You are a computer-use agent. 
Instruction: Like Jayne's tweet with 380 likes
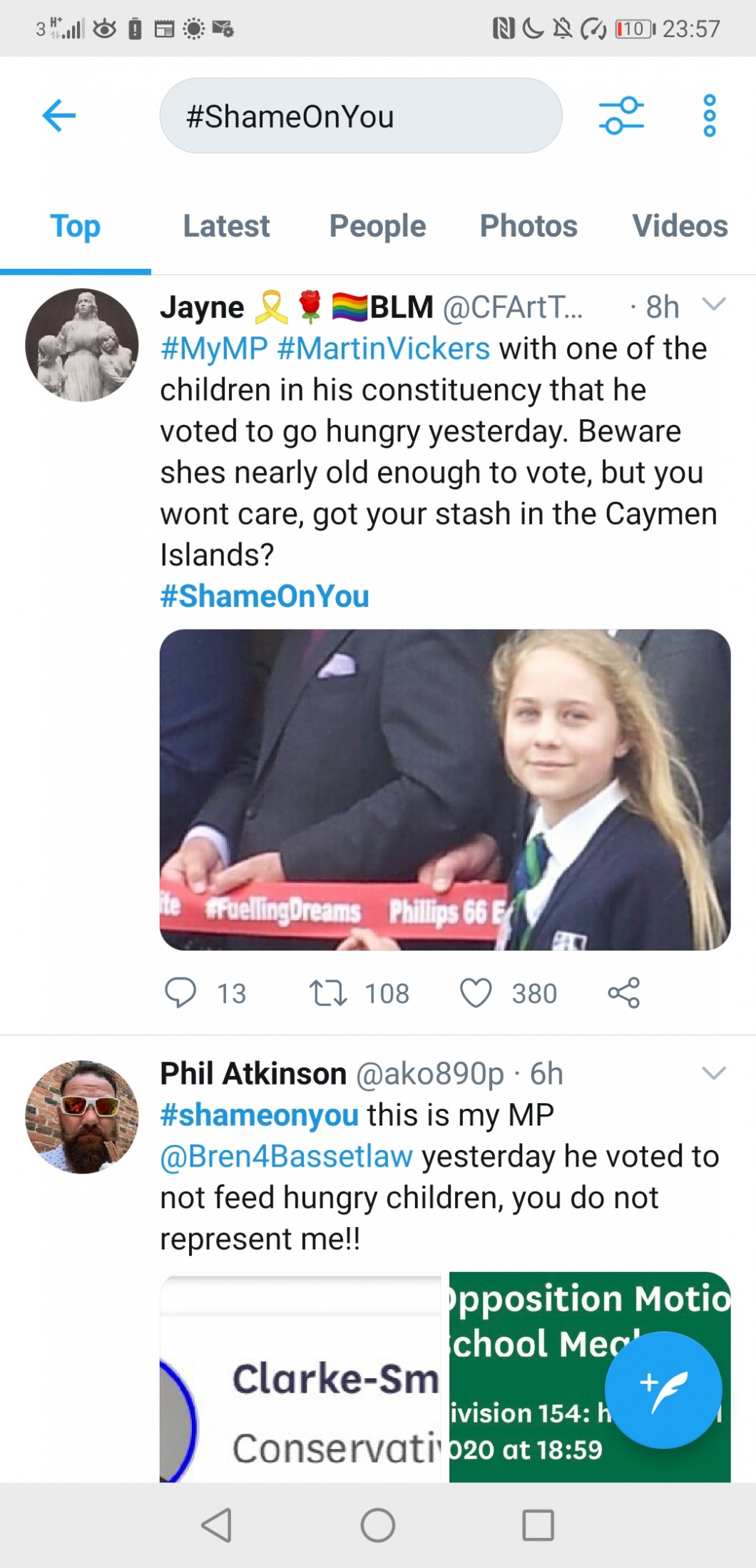coord(476,993)
